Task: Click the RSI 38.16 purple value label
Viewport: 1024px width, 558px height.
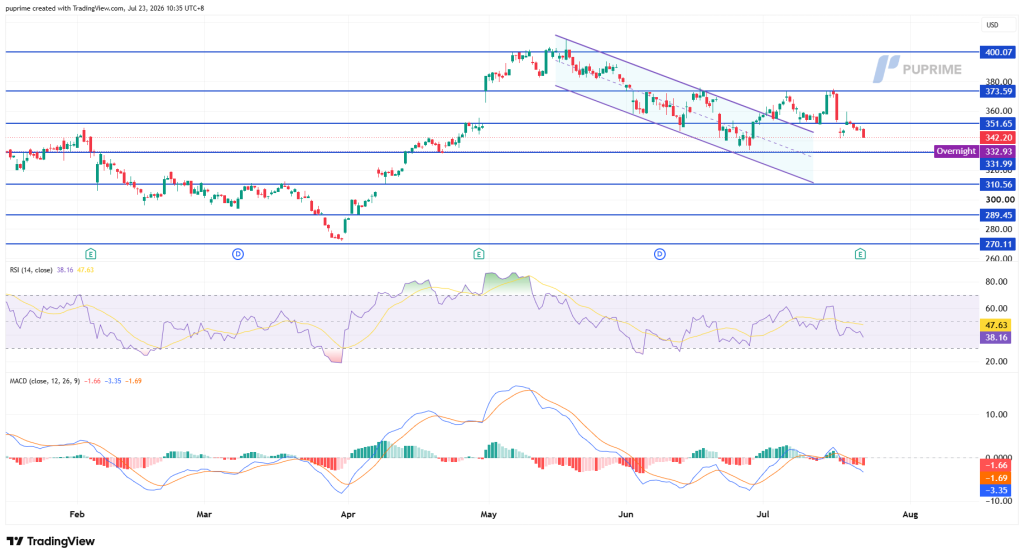Action: pyautogui.click(x=998, y=338)
